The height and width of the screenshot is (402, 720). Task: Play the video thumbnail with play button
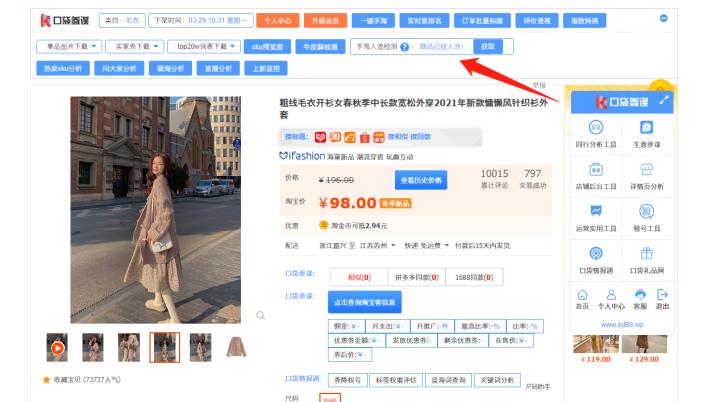click(x=57, y=347)
